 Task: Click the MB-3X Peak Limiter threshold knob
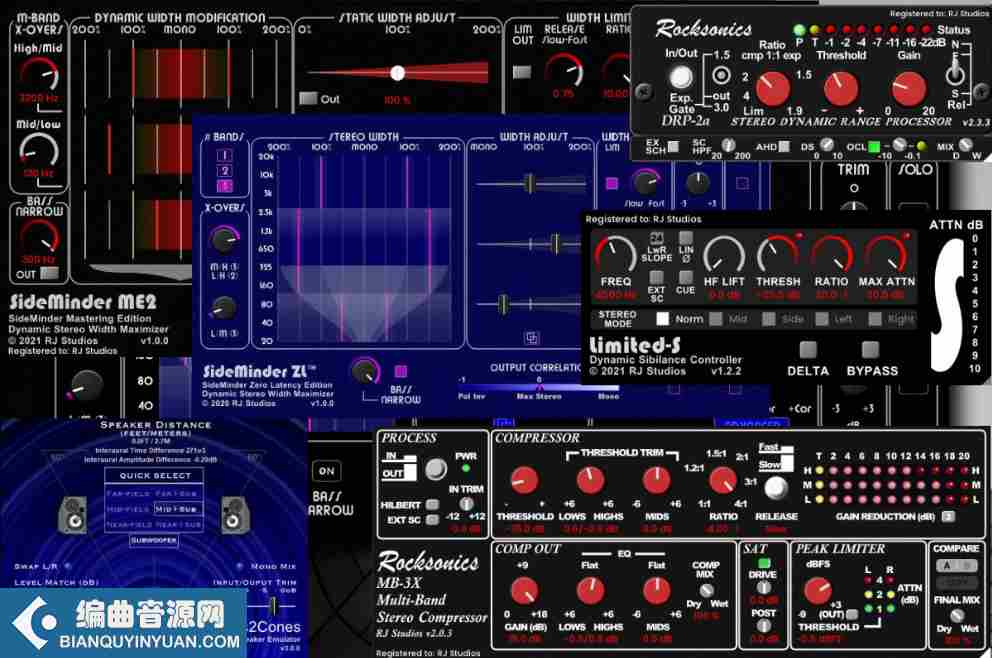[x=817, y=591]
